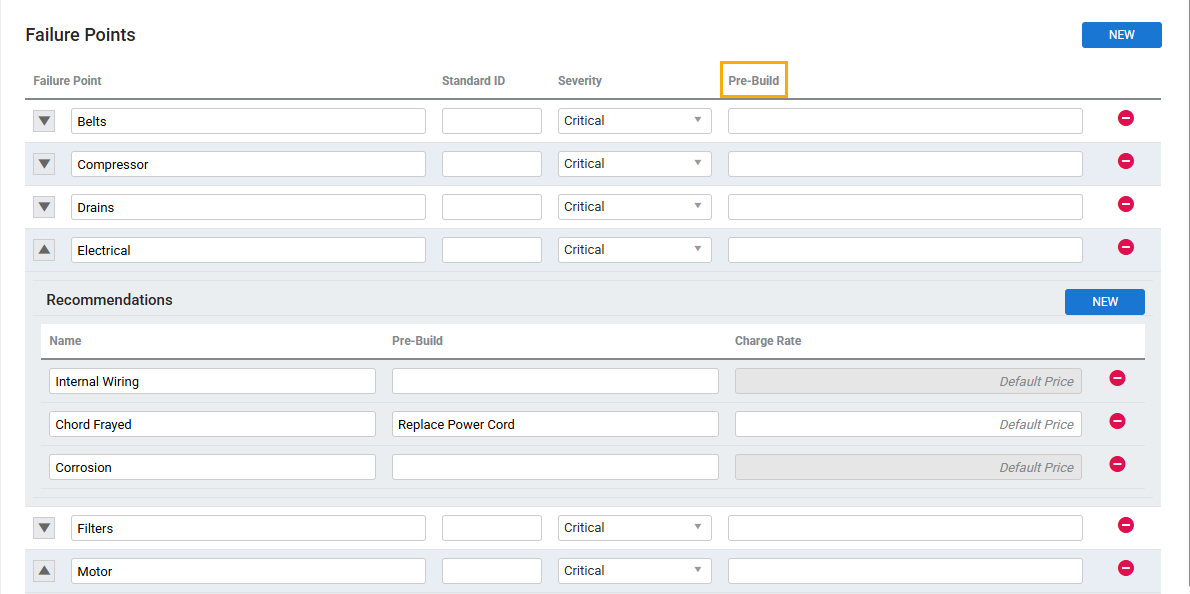Delete the Compressor failure point
Viewport: 1190px width, 594px height.
pos(1125,161)
